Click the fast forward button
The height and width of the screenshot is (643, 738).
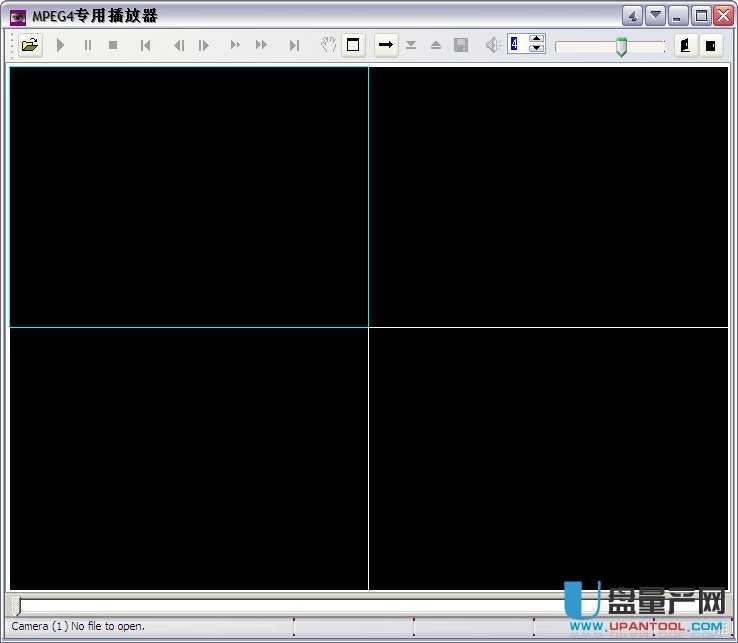(262, 45)
